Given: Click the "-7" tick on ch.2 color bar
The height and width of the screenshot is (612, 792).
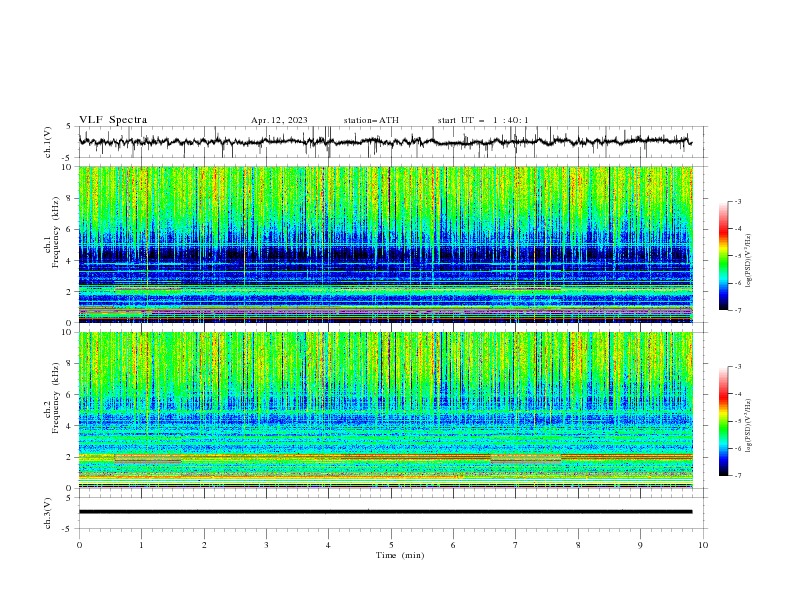Looking at the screenshot, I should coord(738,476).
